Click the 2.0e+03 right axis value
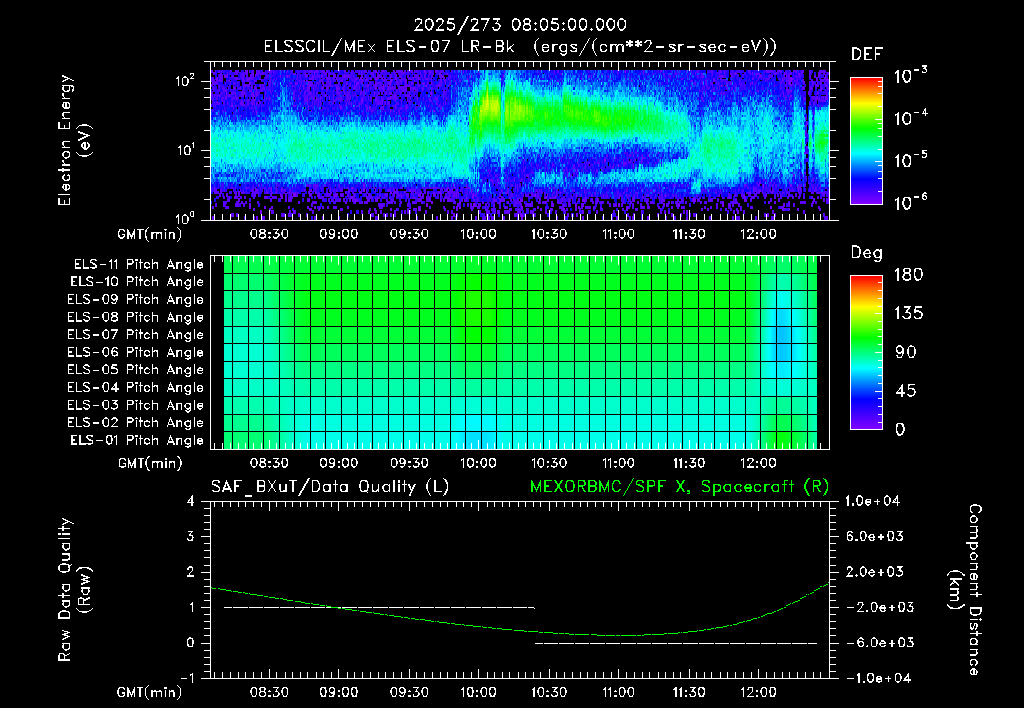 point(875,572)
